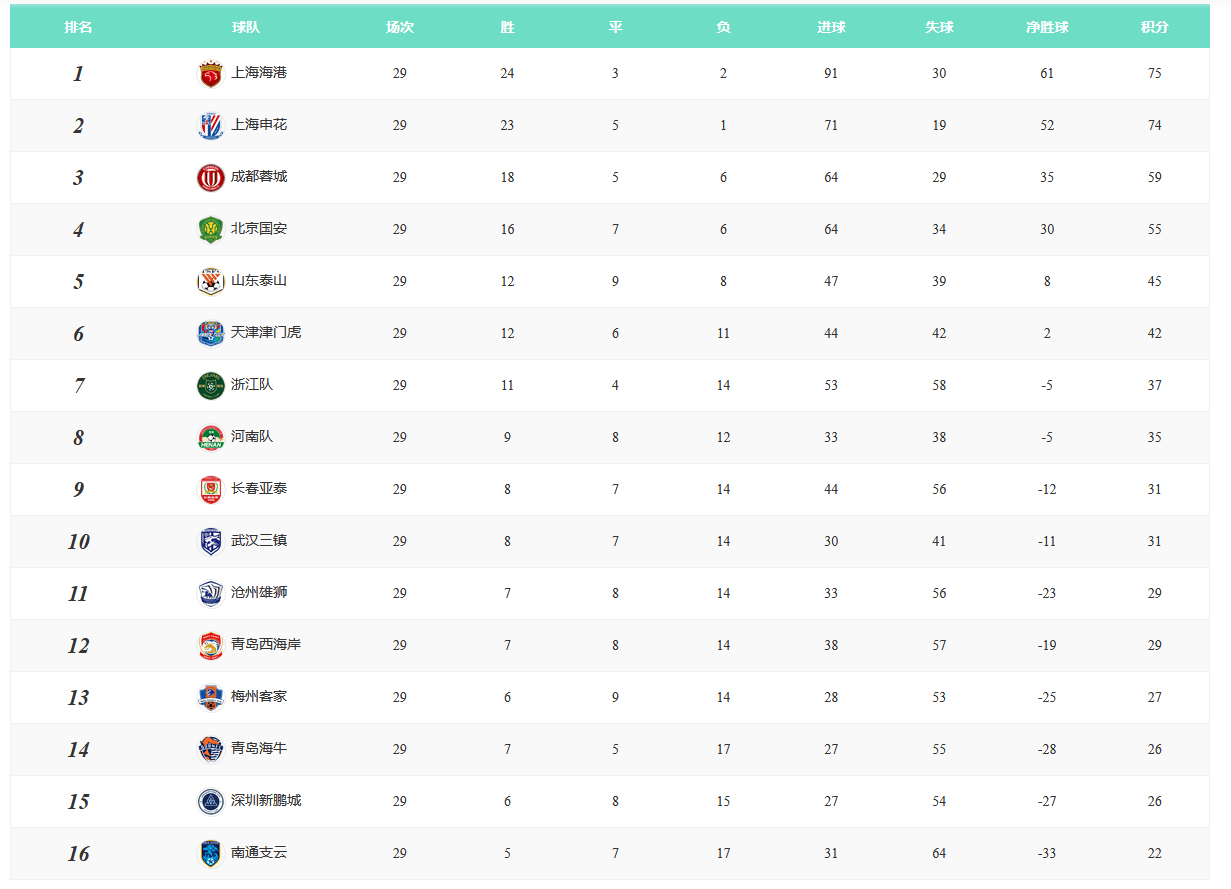Screen dimensions: 1231x889
Task: Click the 浙江队 round green logo
Action: click(x=210, y=386)
